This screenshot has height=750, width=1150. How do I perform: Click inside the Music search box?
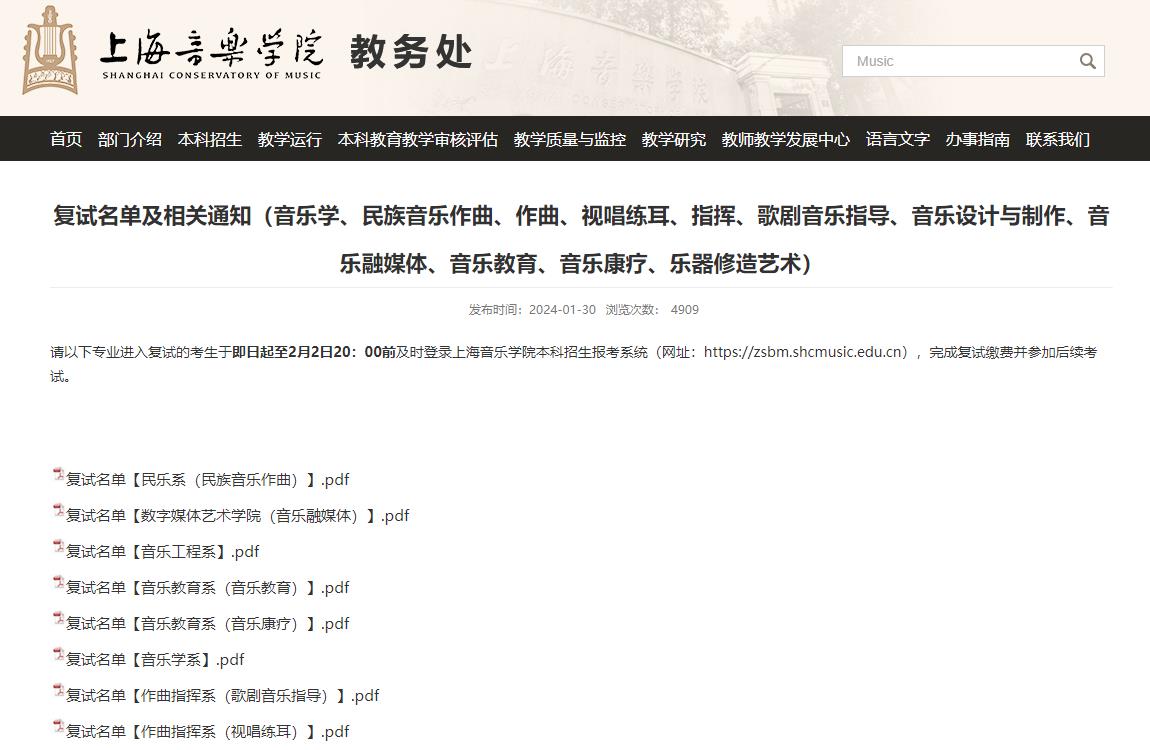click(x=950, y=60)
